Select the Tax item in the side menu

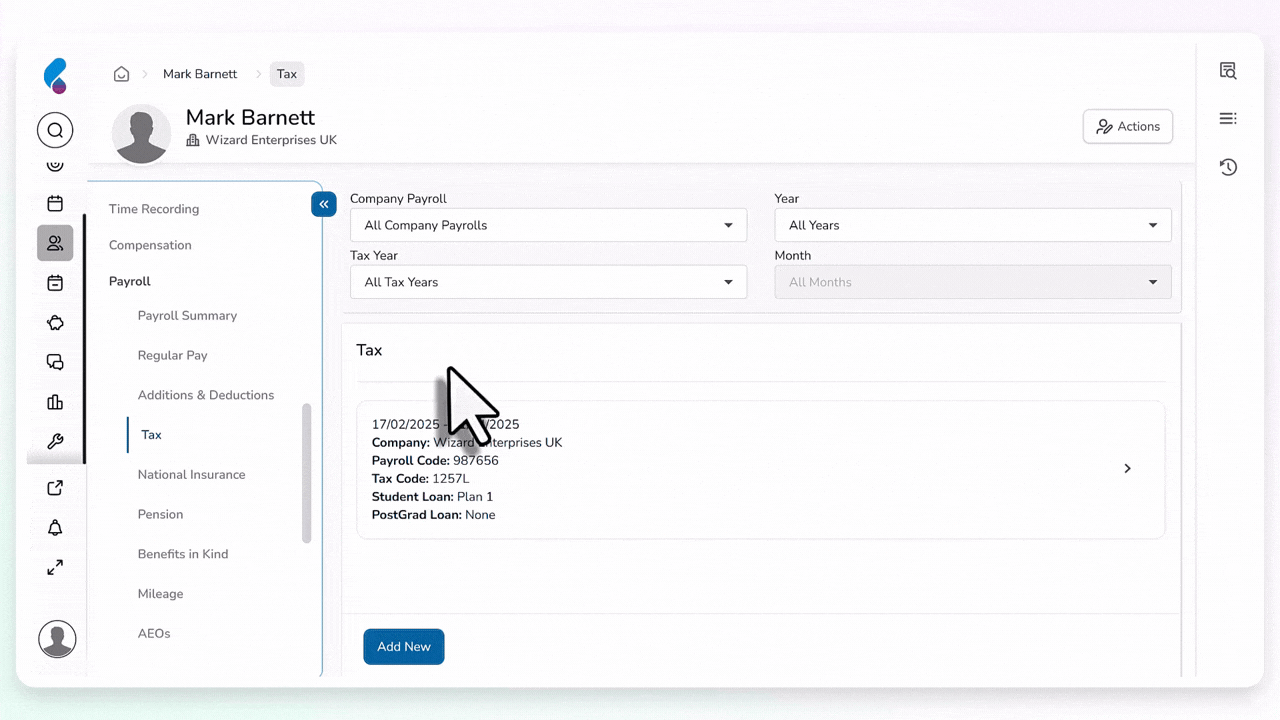151,435
